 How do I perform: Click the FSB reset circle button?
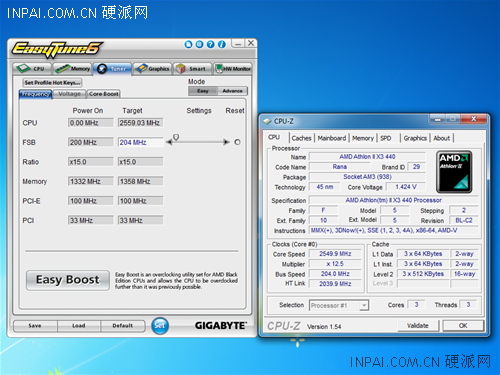click(237, 142)
